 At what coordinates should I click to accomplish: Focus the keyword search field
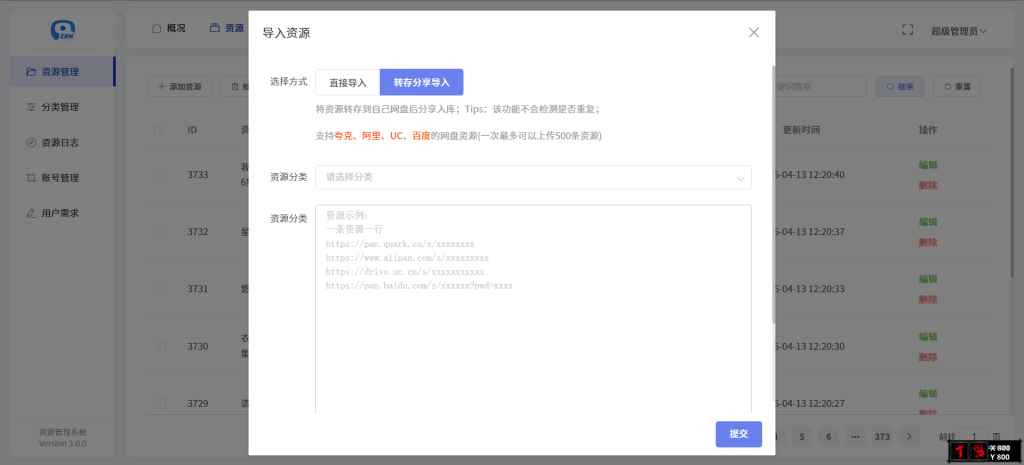point(821,86)
